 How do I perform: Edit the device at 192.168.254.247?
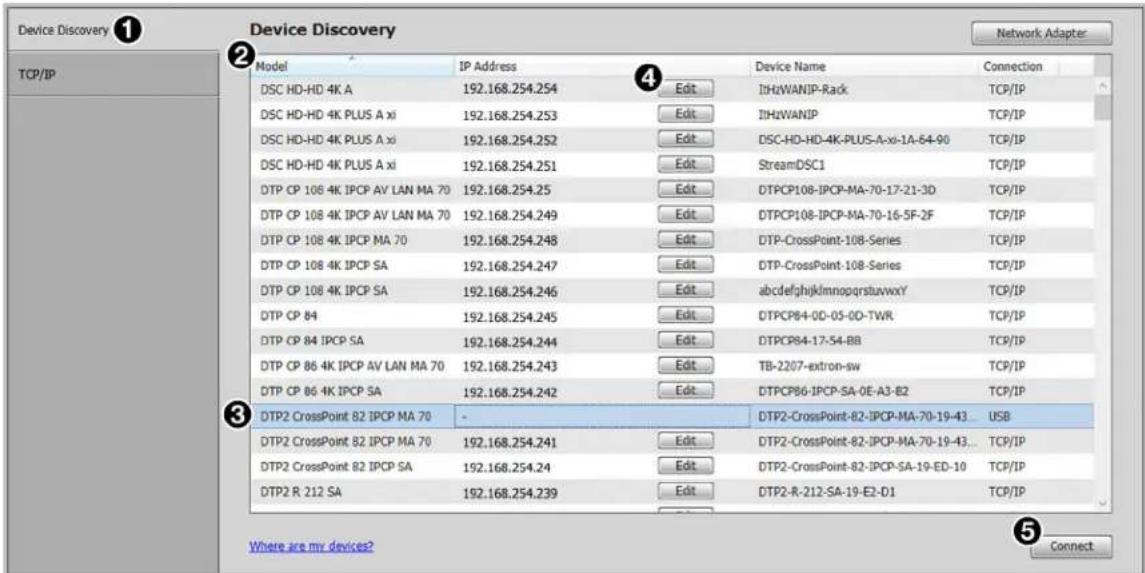686,265
